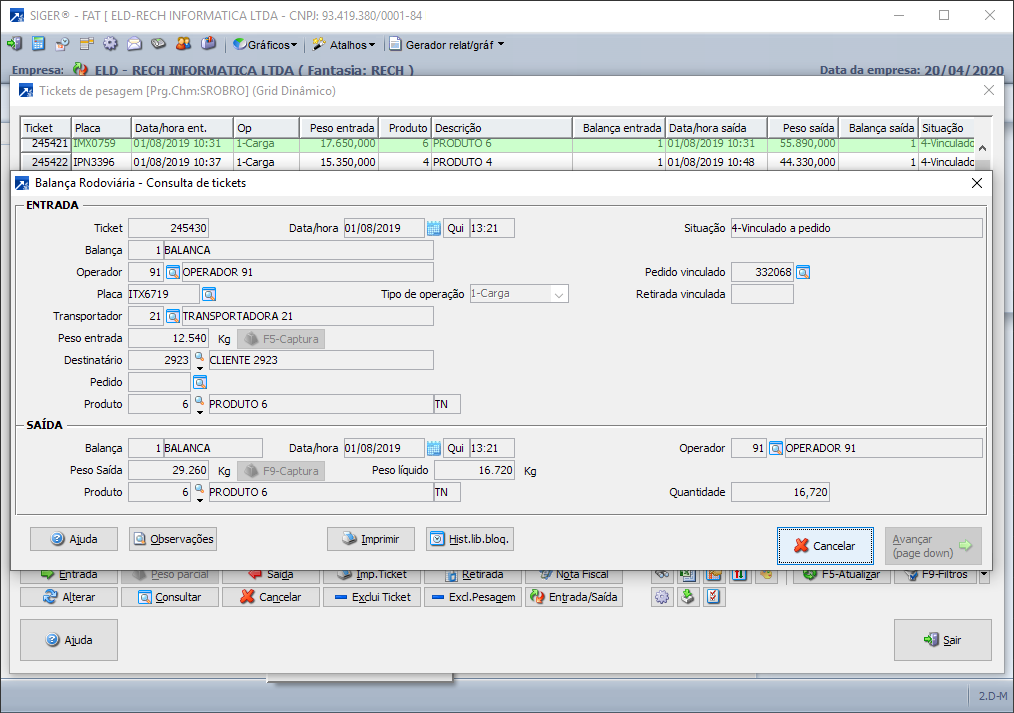1014x713 pixels.
Task: Open calendar picker for Entrada Data/hora
Action: 433,228
